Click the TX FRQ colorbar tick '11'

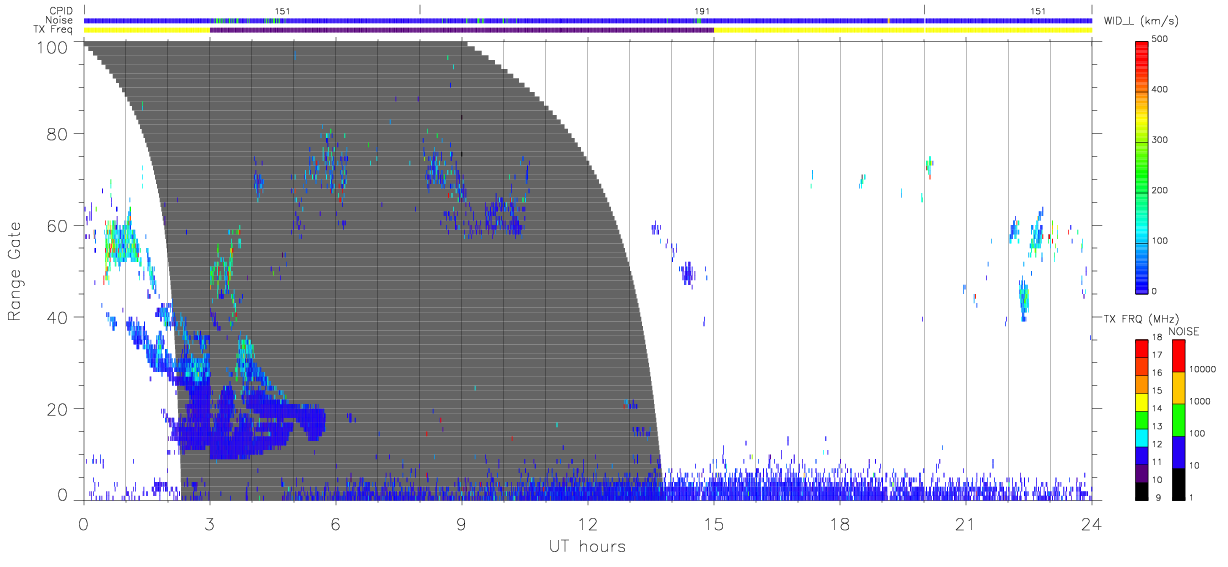click(1156, 463)
